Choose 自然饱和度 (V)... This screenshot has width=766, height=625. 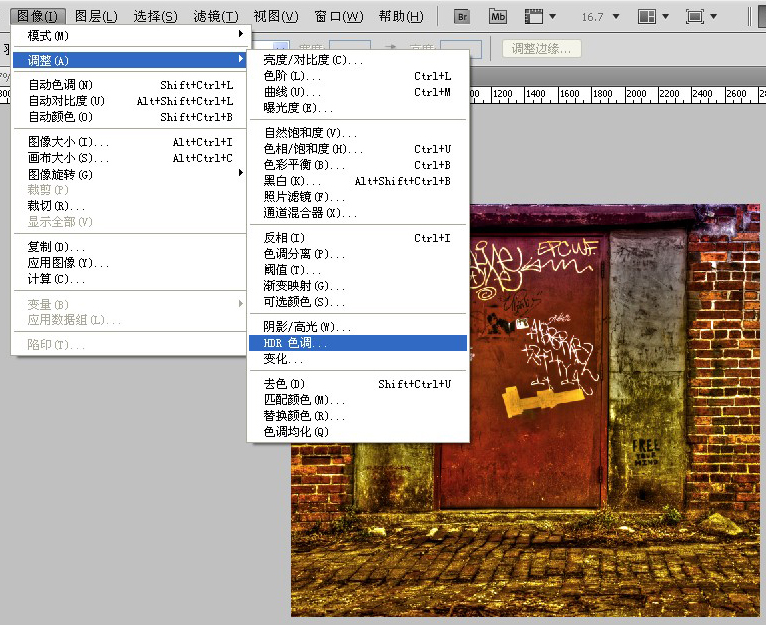click(x=358, y=132)
